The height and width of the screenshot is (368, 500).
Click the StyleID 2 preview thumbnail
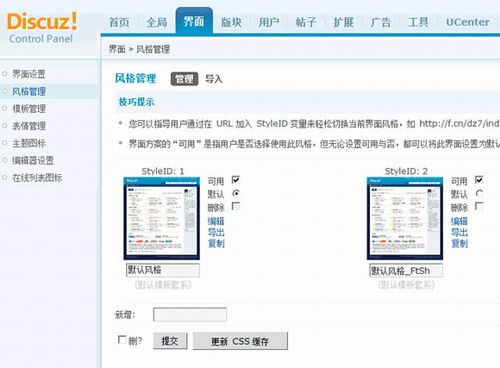point(405,218)
